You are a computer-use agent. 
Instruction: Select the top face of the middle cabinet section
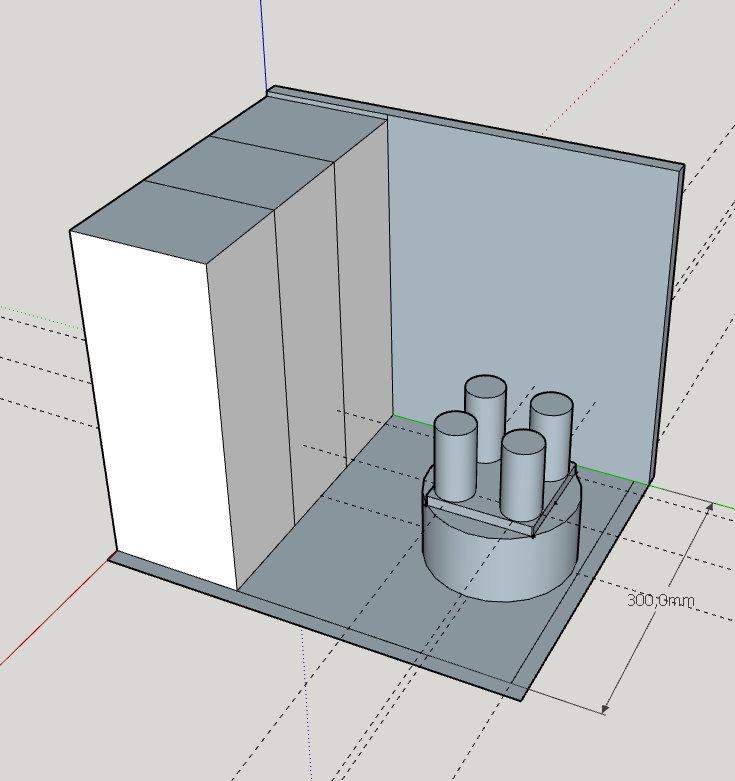point(239,172)
